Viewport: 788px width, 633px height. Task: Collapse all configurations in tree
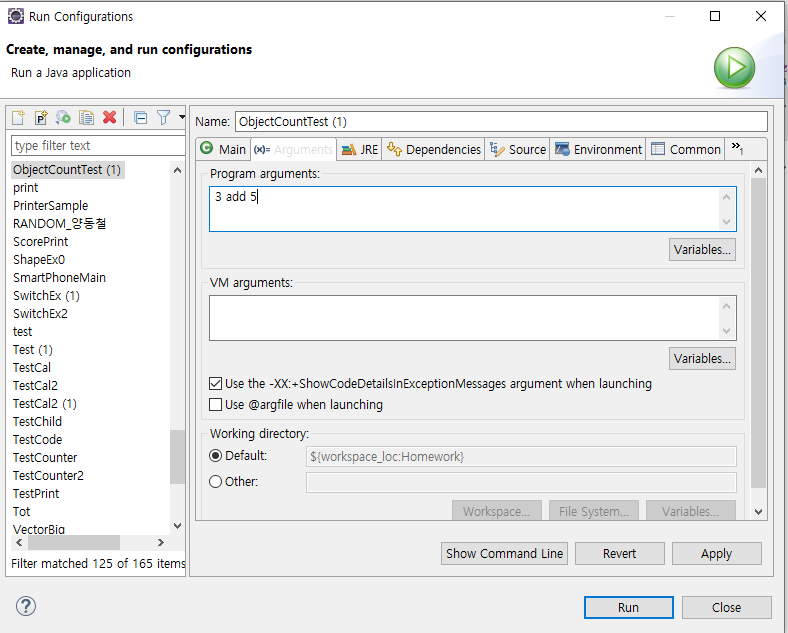141,118
